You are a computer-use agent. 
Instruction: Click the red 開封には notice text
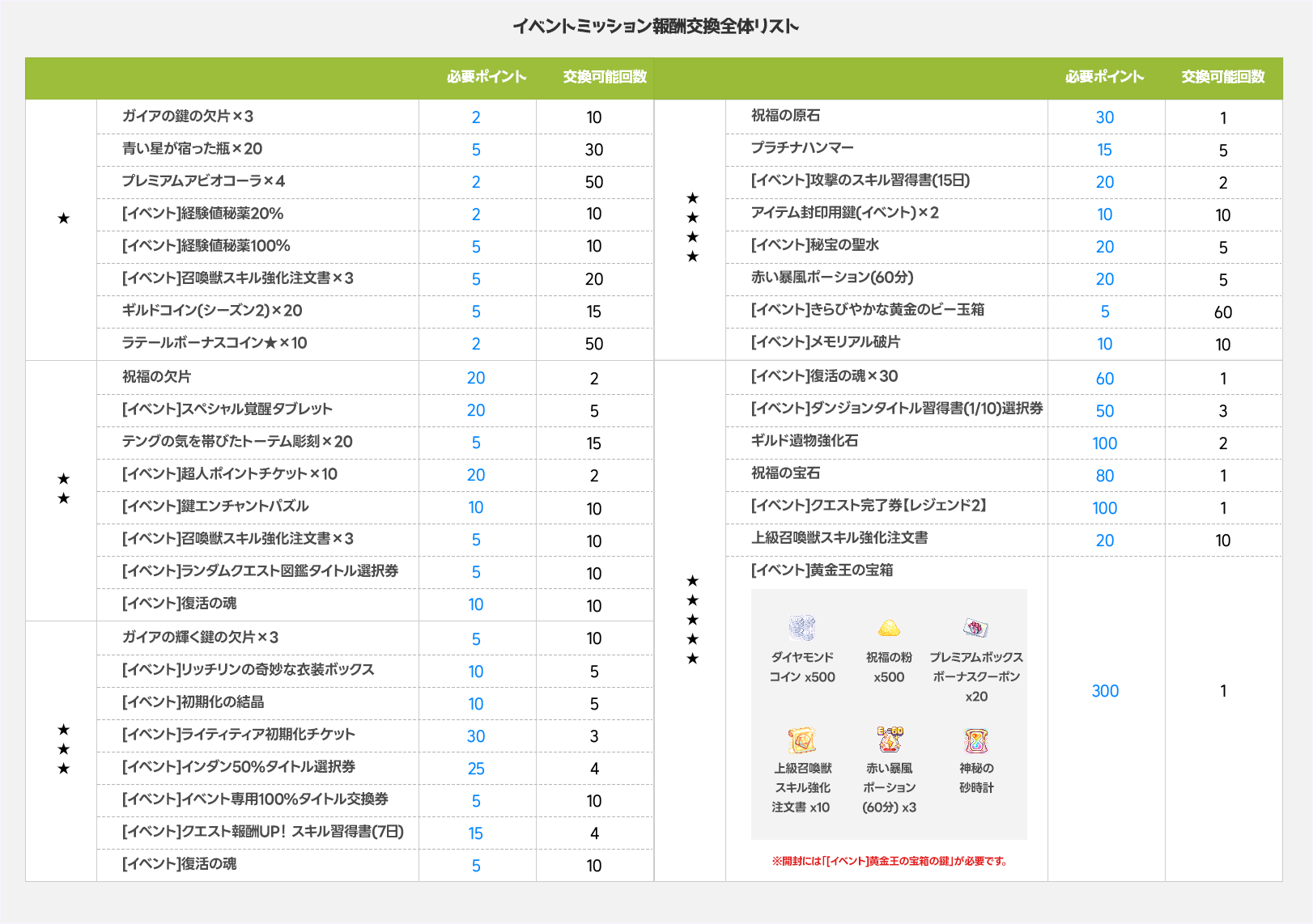(x=889, y=861)
